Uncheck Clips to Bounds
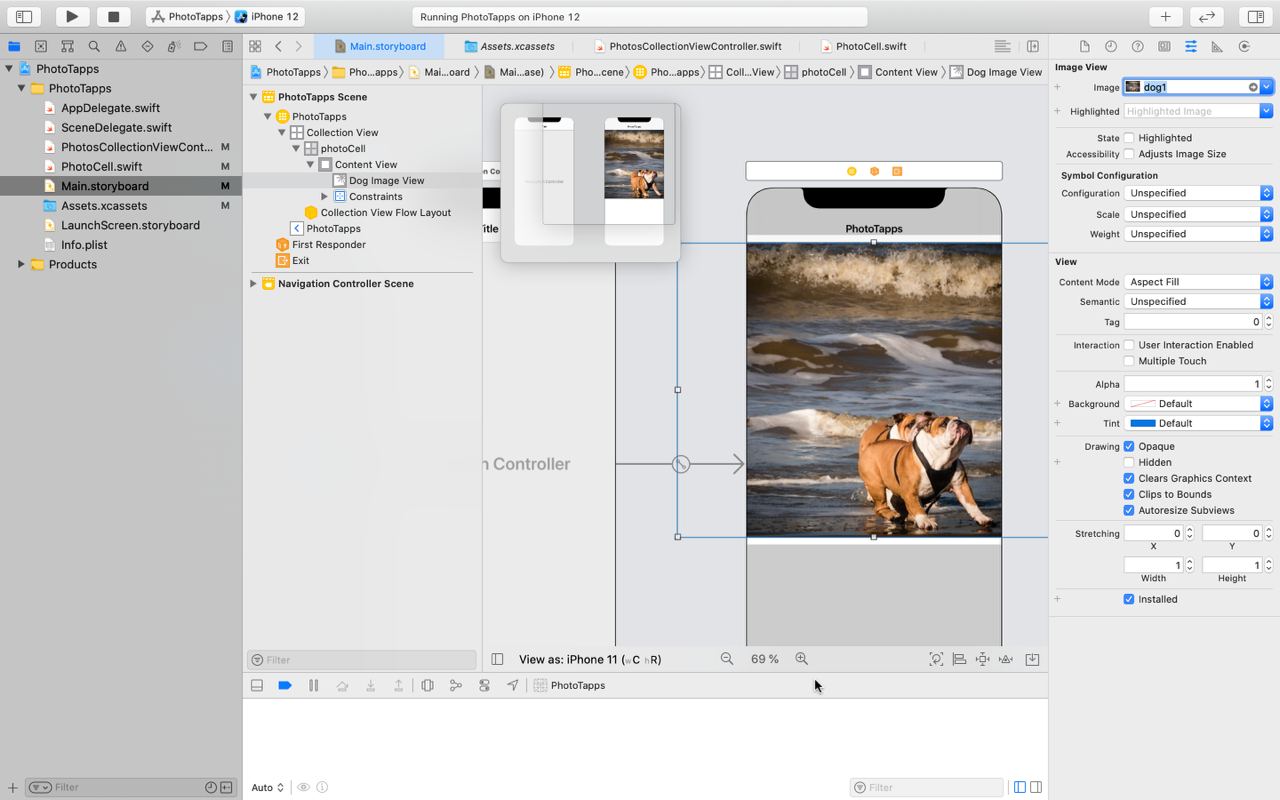 pyautogui.click(x=1129, y=494)
